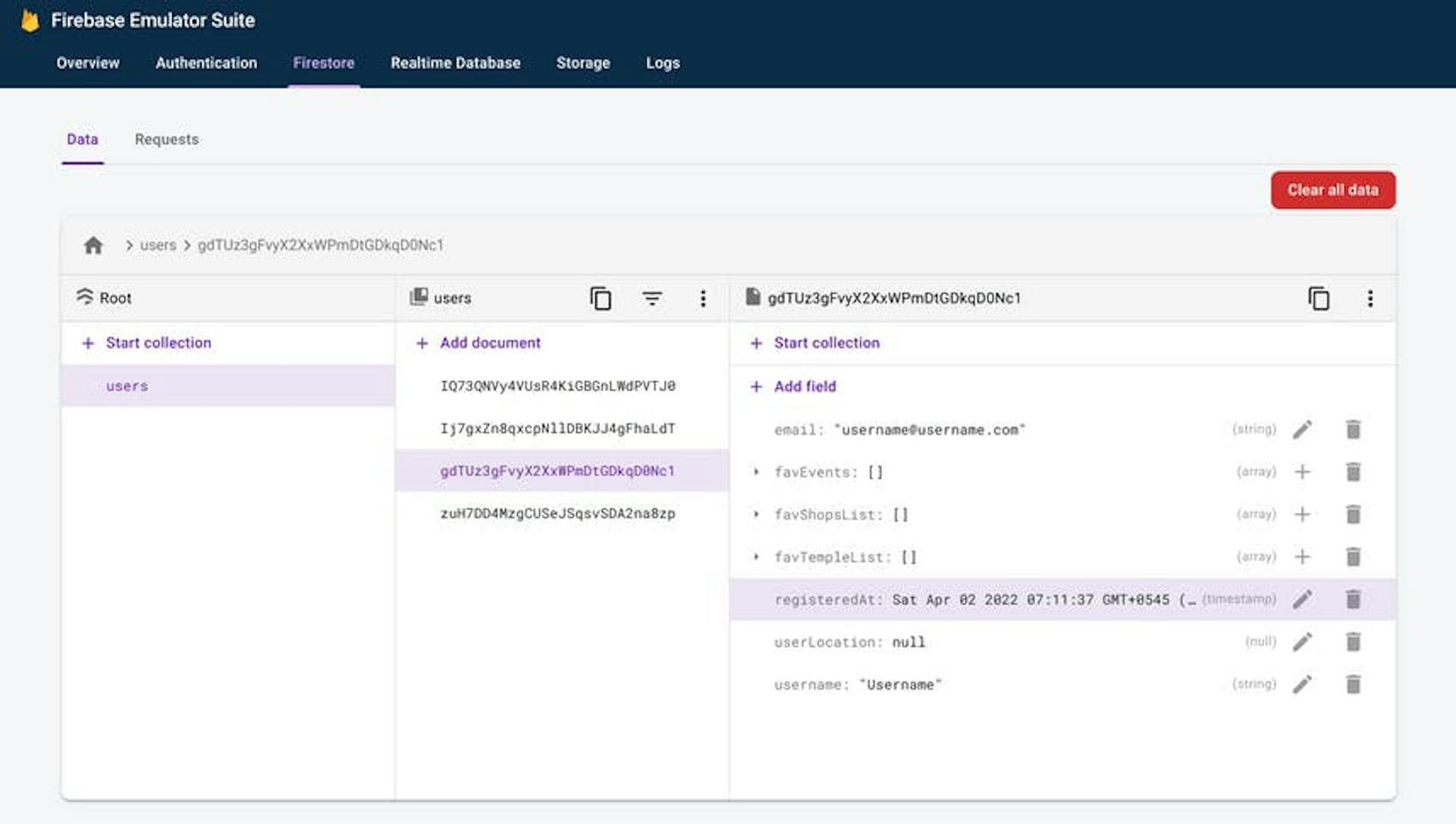Viewport: 1456px width, 824px height.
Task: Click the userLocation null value
Action: click(x=908, y=642)
